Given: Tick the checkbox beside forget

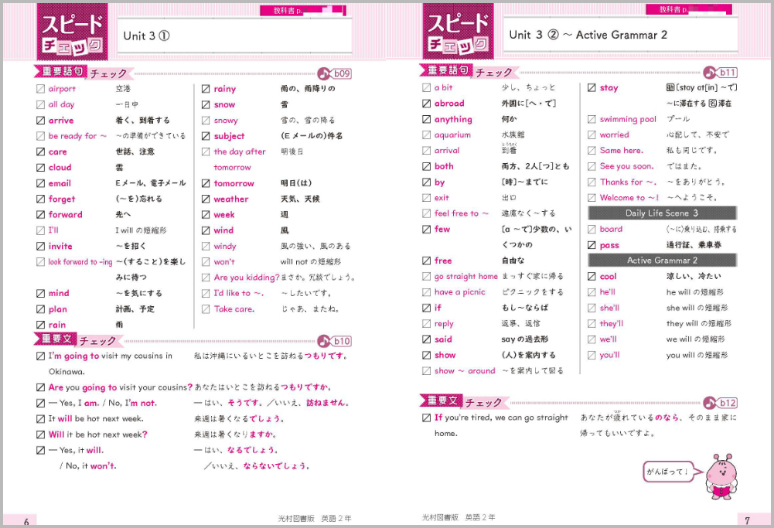Looking at the screenshot, I should pyautogui.click(x=40, y=199).
